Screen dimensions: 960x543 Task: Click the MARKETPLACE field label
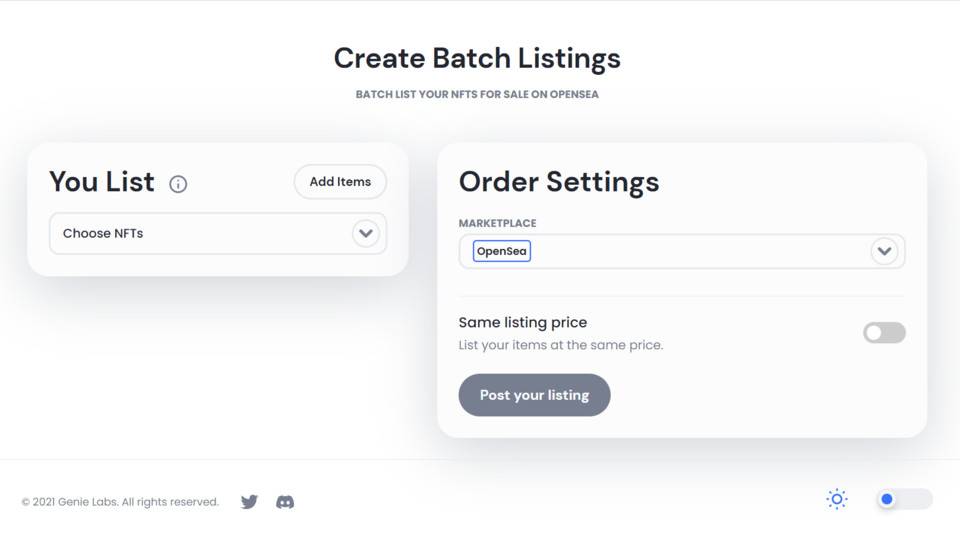tap(497, 223)
